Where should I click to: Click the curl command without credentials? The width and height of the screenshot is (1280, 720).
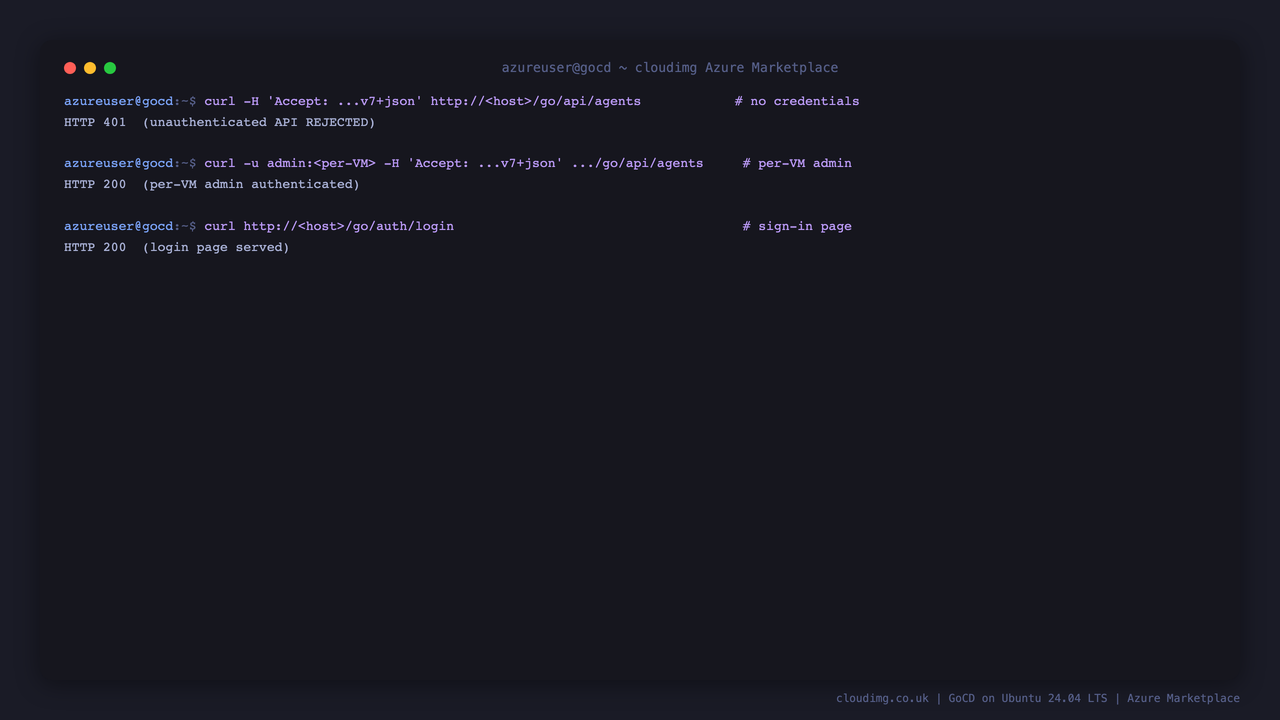[422, 101]
